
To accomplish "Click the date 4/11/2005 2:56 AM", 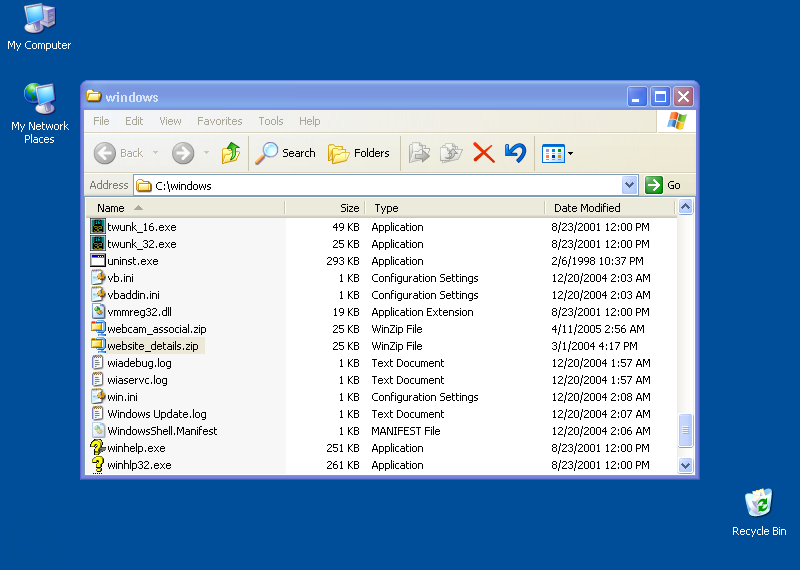I will click(598, 329).
